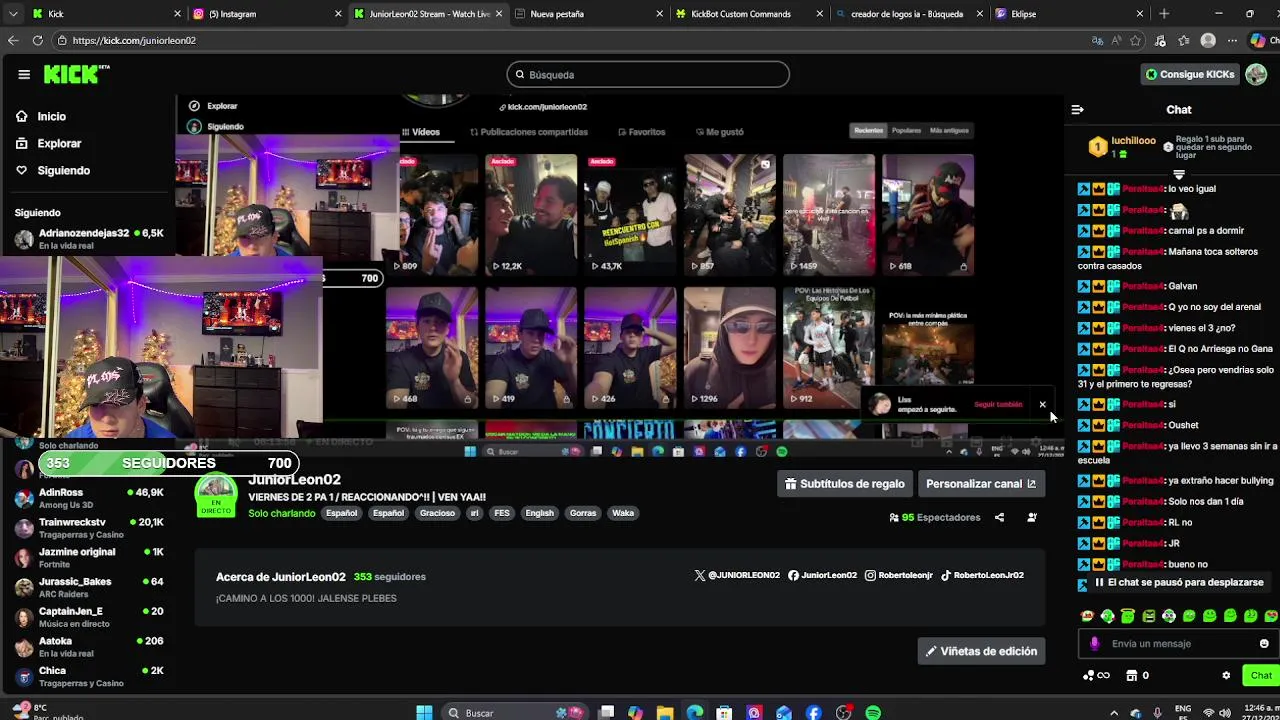This screenshot has height=720, width=1280.
Task: Open a new browser tab with plus
Action: 1163,14
